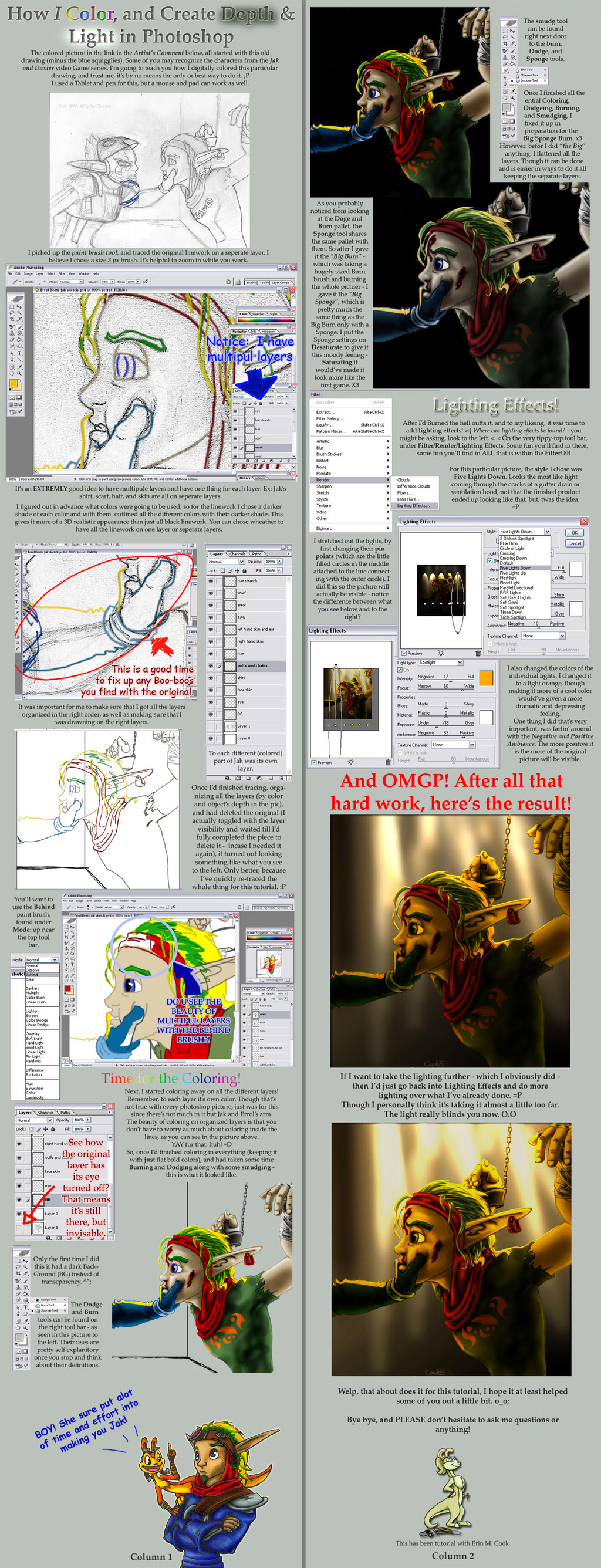The width and height of the screenshot is (601, 1568).
Task: Hide the shirt layer
Action: pos(211,677)
